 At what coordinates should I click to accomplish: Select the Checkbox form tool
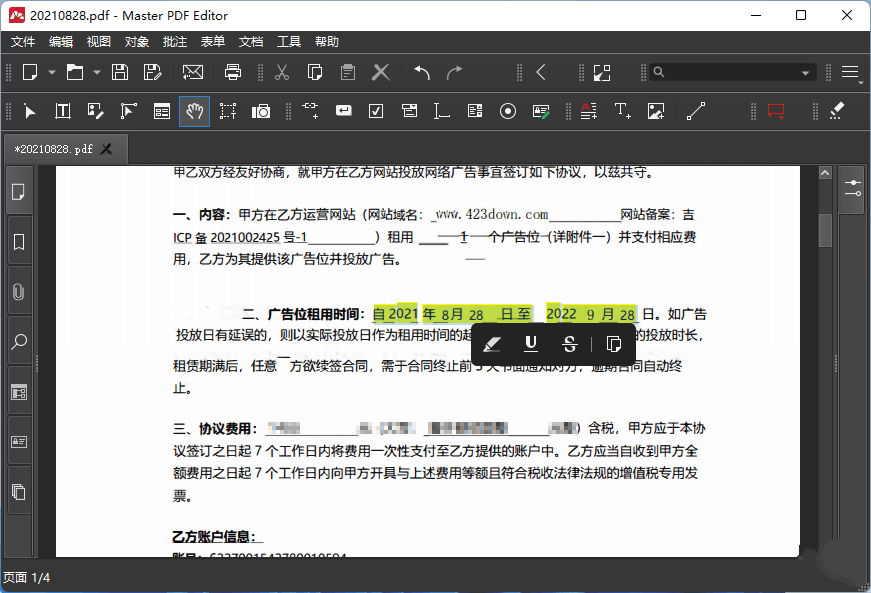[x=376, y=111]
